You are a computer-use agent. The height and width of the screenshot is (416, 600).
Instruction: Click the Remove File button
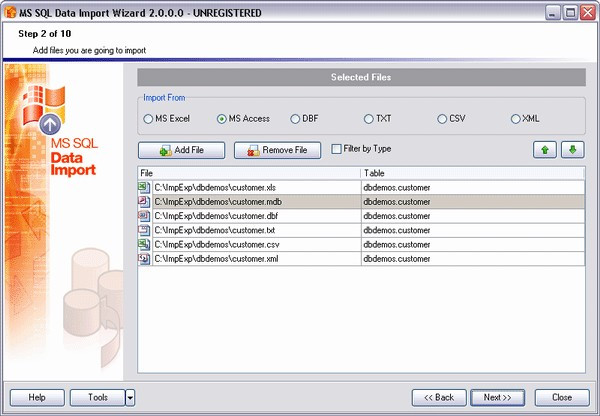tap(277, 150)
